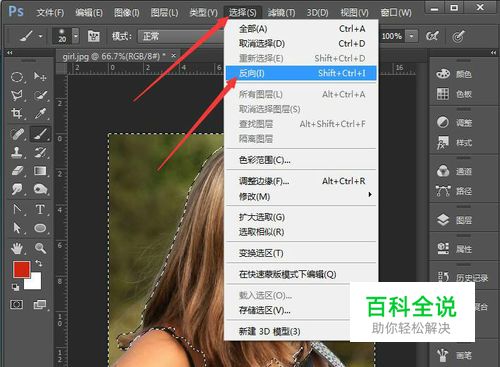Open the 颜色 color panel
The image size is (500, 367).
(454, 74)
